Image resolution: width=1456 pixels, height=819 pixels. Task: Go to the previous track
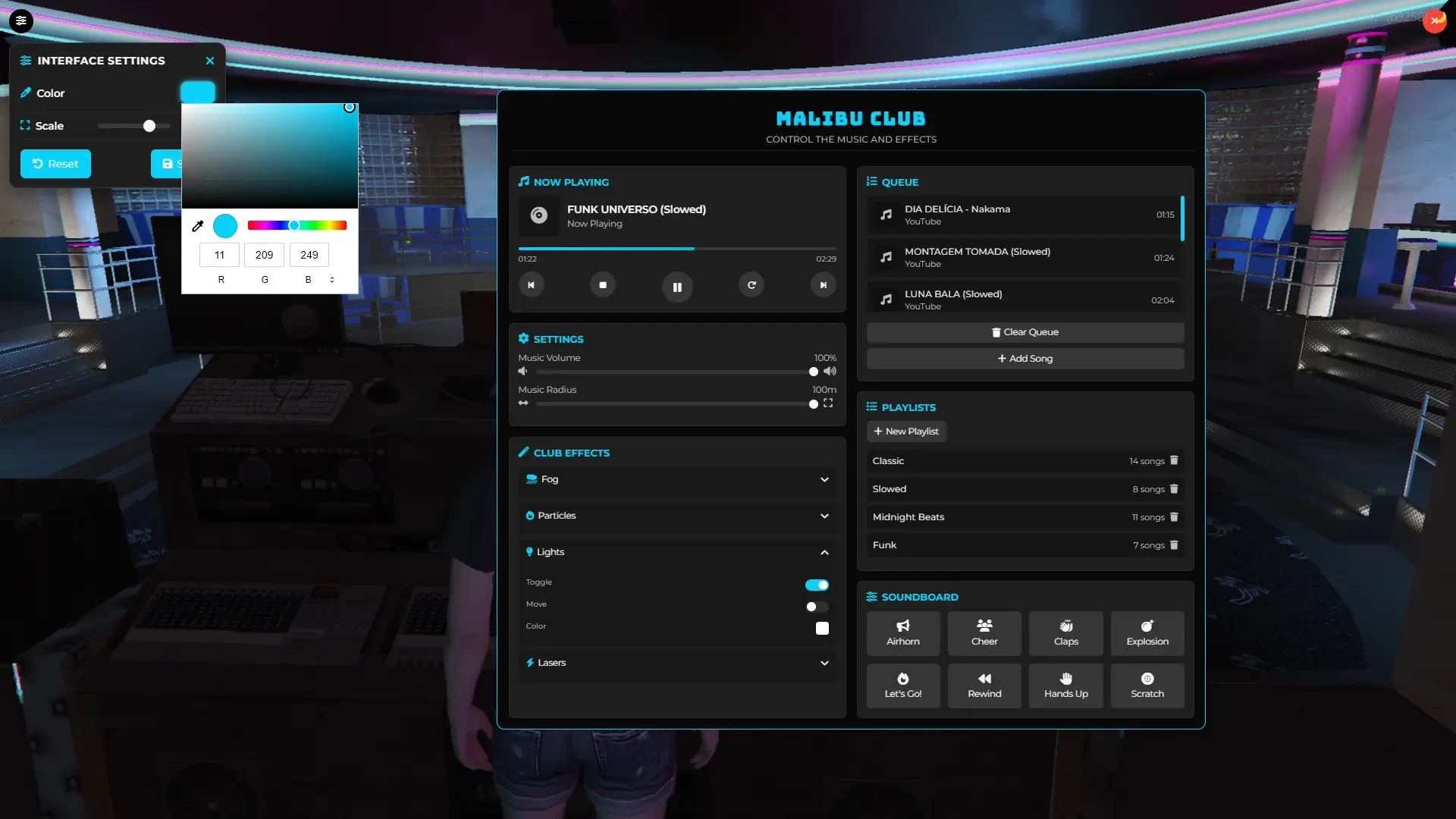point(531,285)
